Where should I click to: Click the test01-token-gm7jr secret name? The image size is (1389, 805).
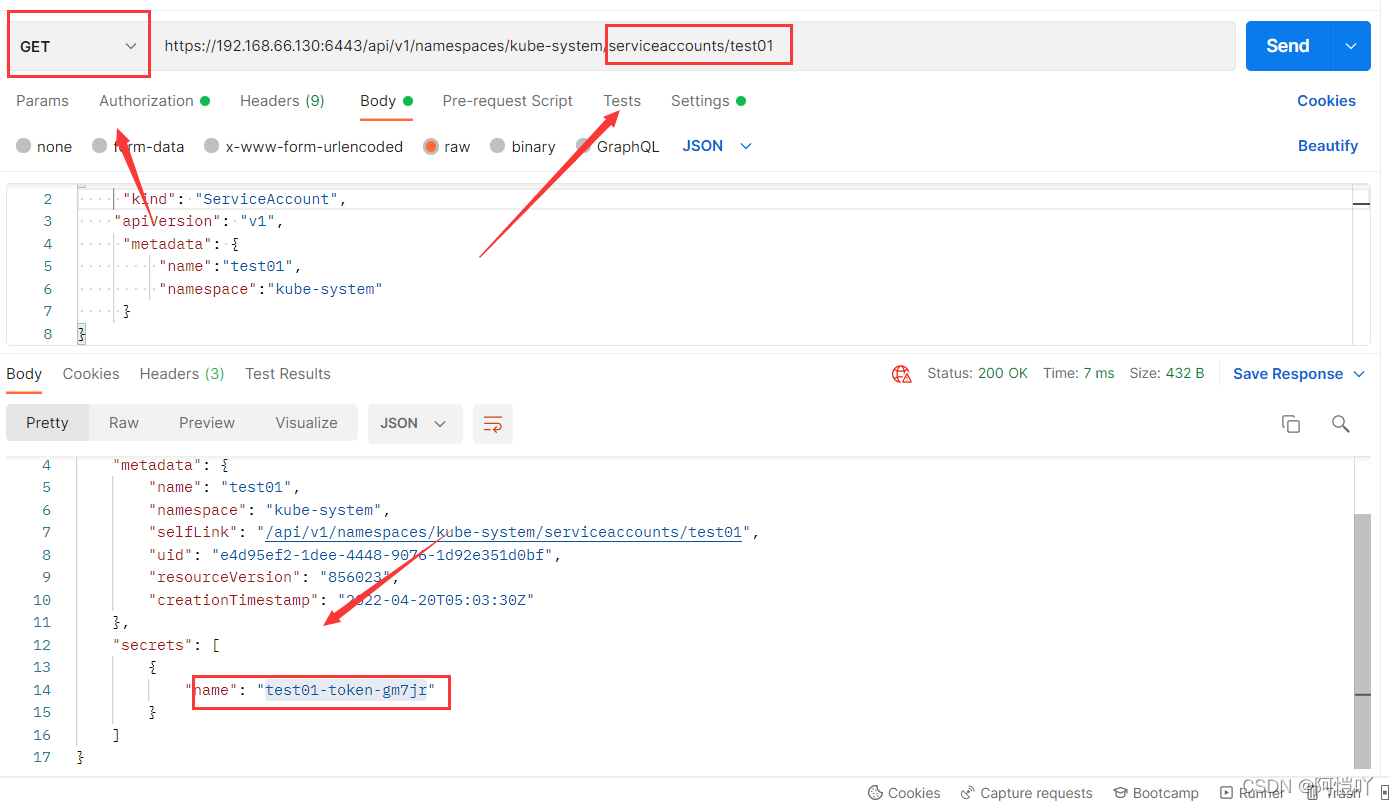click(346, 690)
